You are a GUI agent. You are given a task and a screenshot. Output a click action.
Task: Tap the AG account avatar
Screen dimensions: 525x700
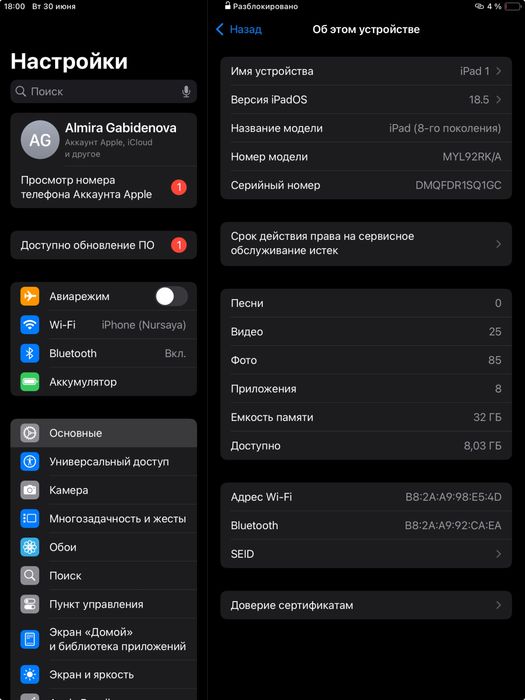[40, 140]
